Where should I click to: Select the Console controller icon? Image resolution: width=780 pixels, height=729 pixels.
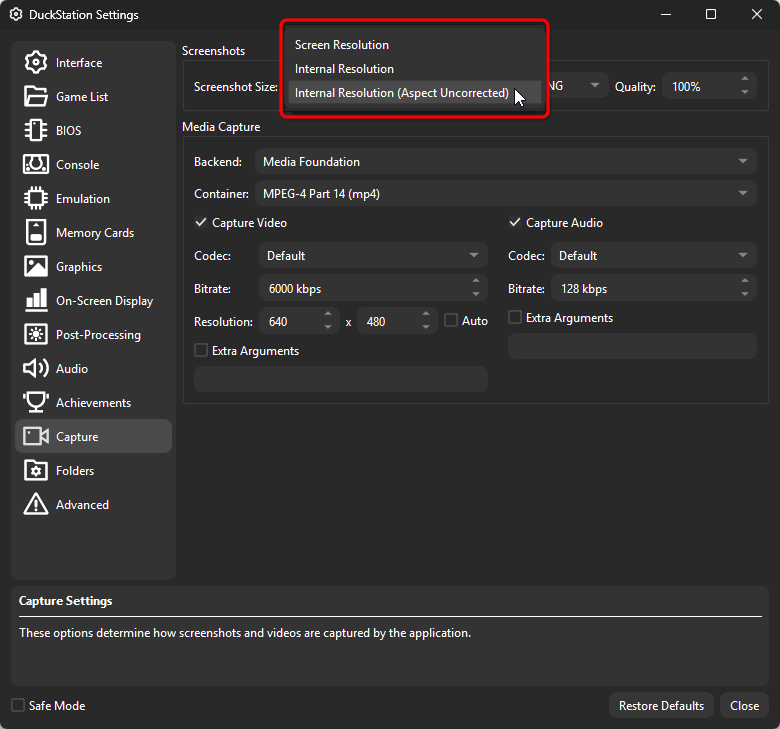36,165
